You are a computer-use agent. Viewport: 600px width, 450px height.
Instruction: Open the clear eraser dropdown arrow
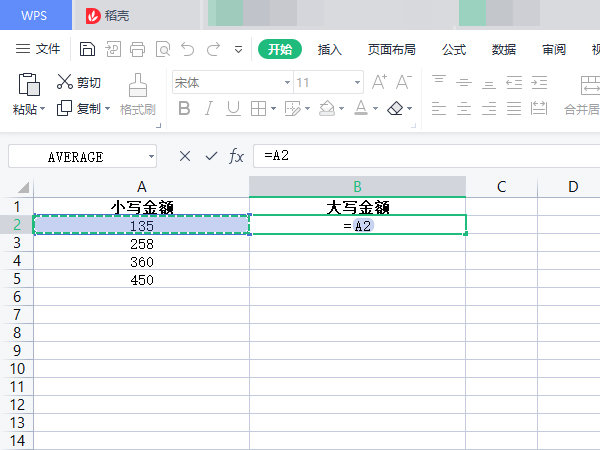coord(409,109)
